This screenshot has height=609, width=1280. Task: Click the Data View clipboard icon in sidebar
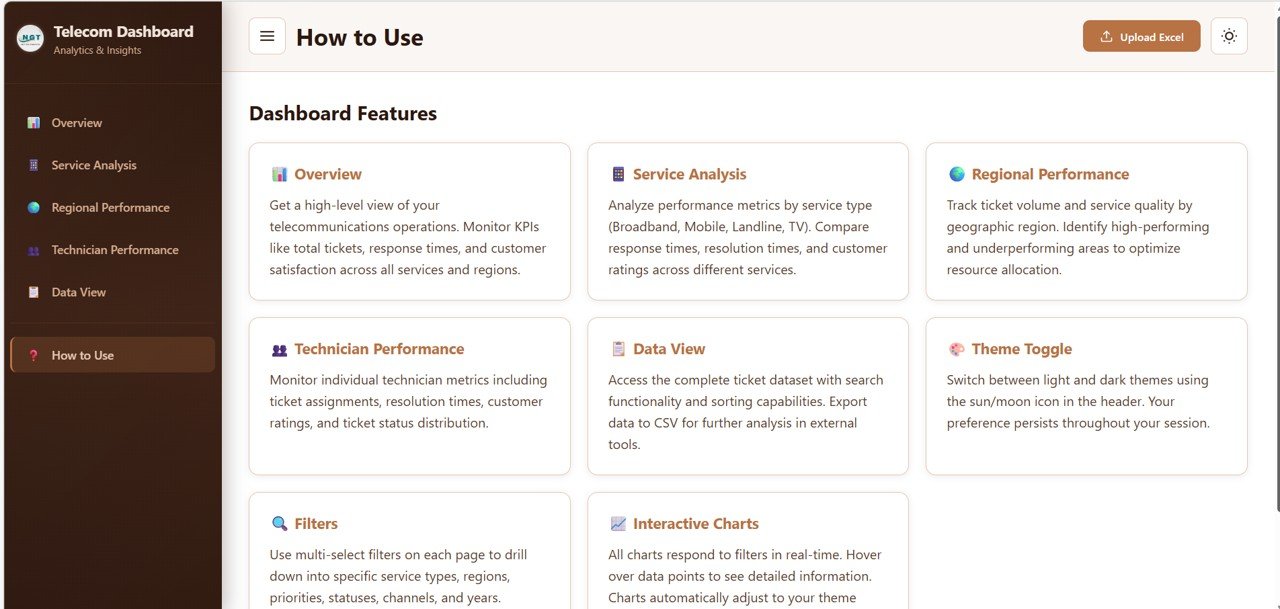point(34,292)
